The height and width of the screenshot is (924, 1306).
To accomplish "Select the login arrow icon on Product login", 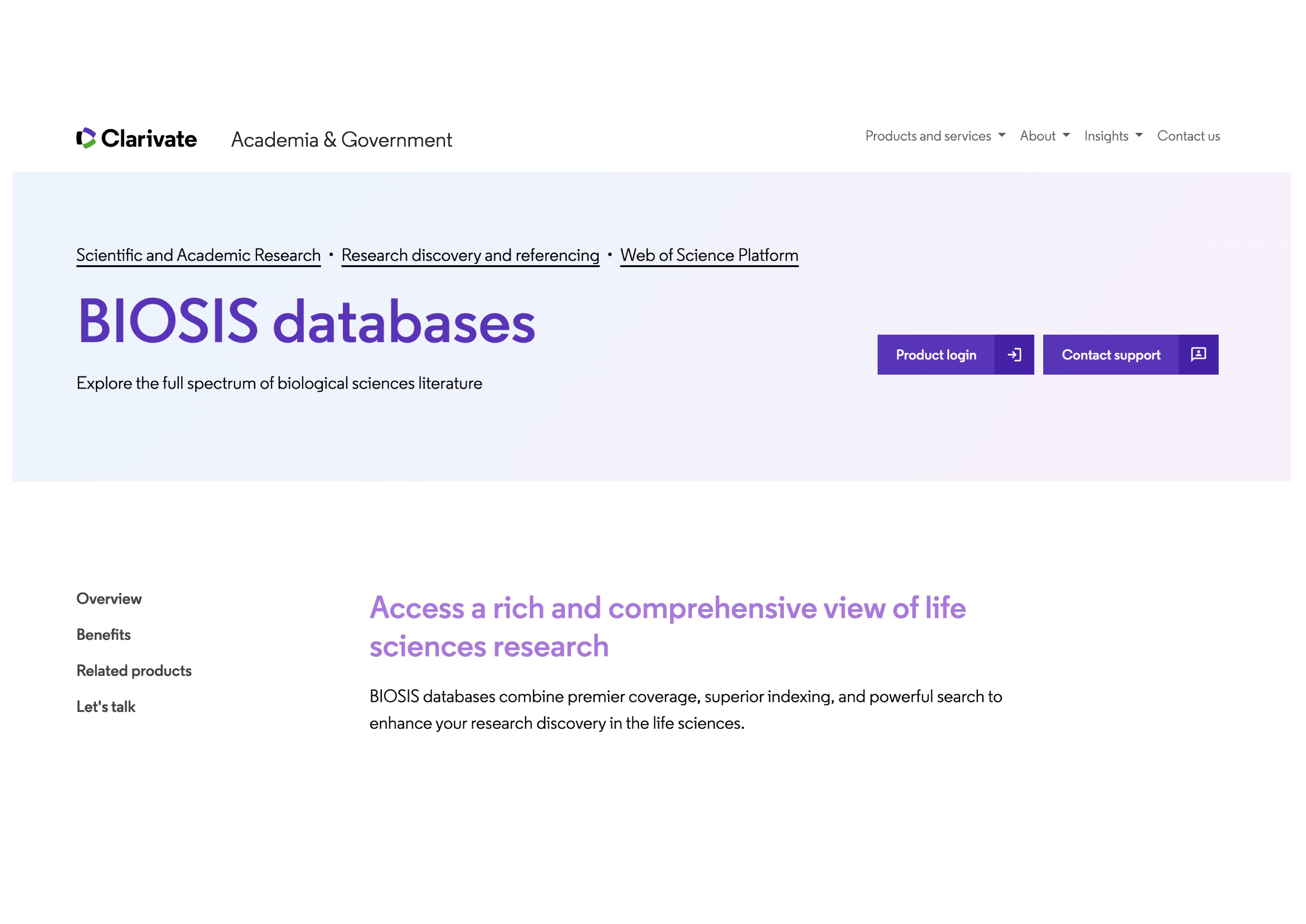I will pyautogui.click(x=1015, y=354).
